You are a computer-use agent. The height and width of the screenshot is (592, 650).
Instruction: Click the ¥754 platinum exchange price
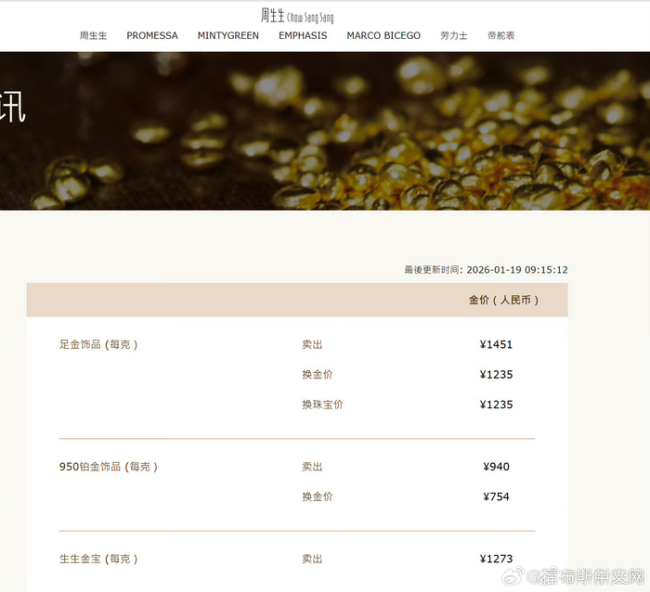tap(496, 497)
